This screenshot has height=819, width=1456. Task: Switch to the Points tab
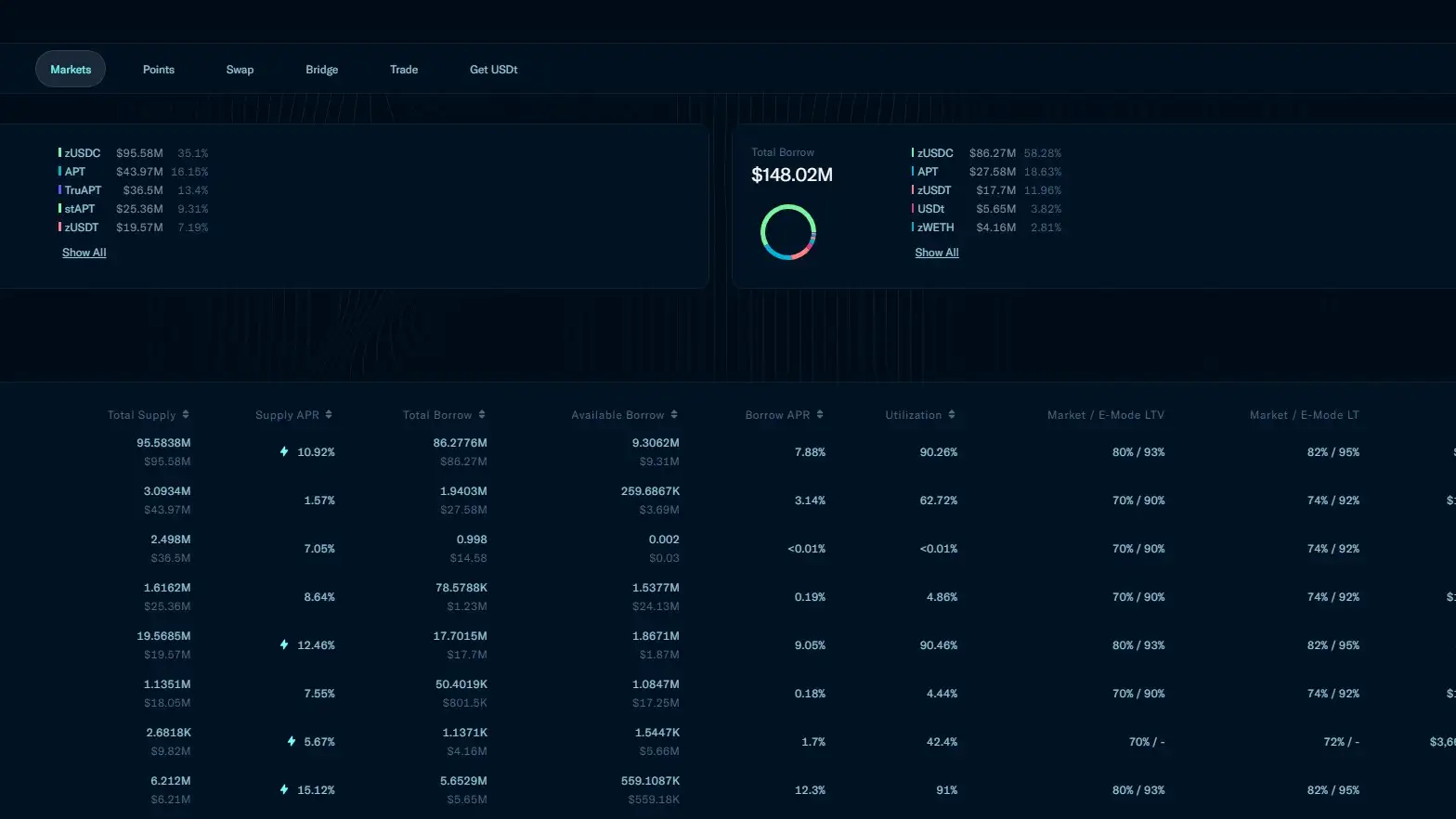(x=159, y=70)
